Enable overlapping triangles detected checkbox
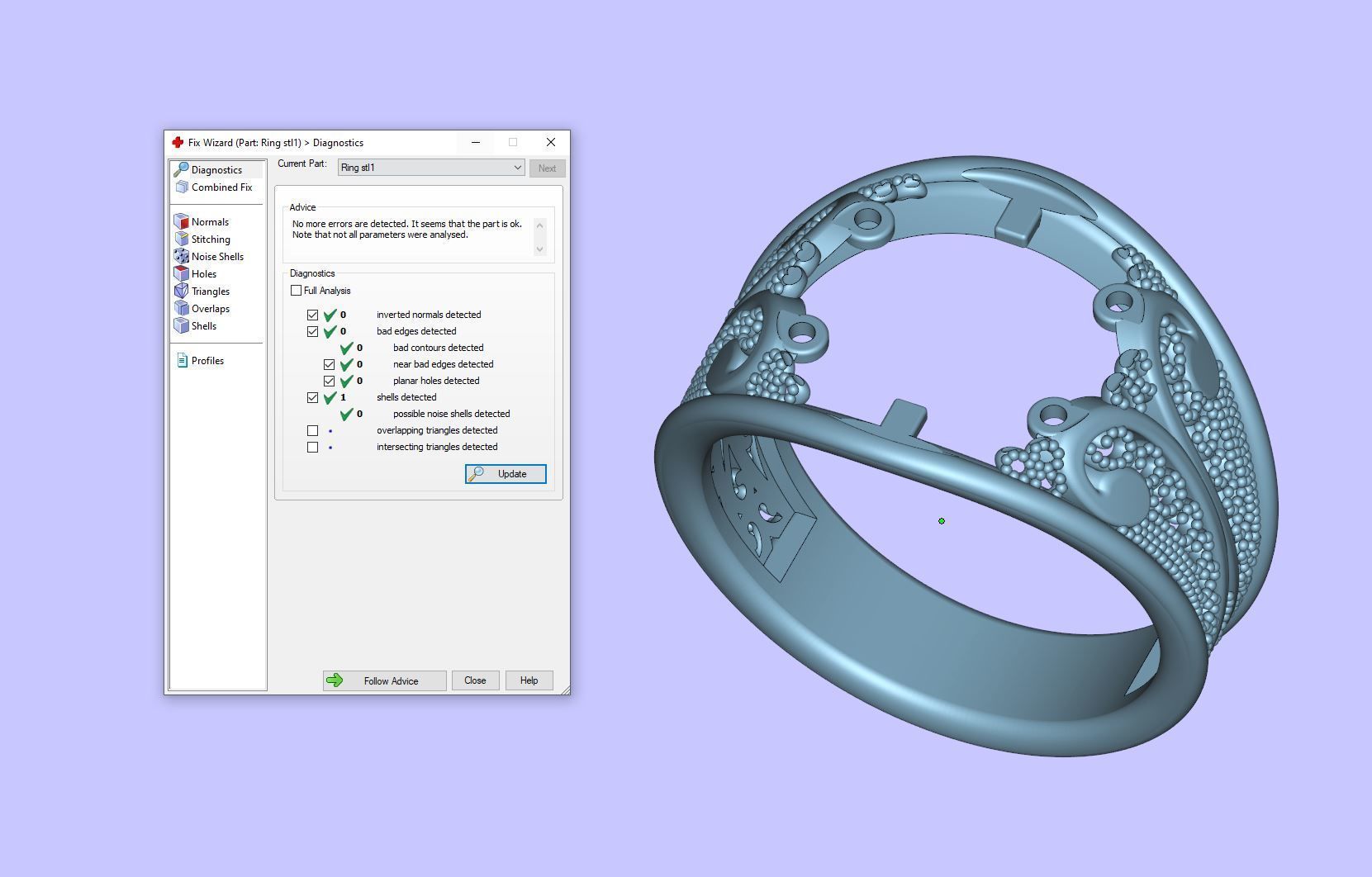 coord(312,430)
